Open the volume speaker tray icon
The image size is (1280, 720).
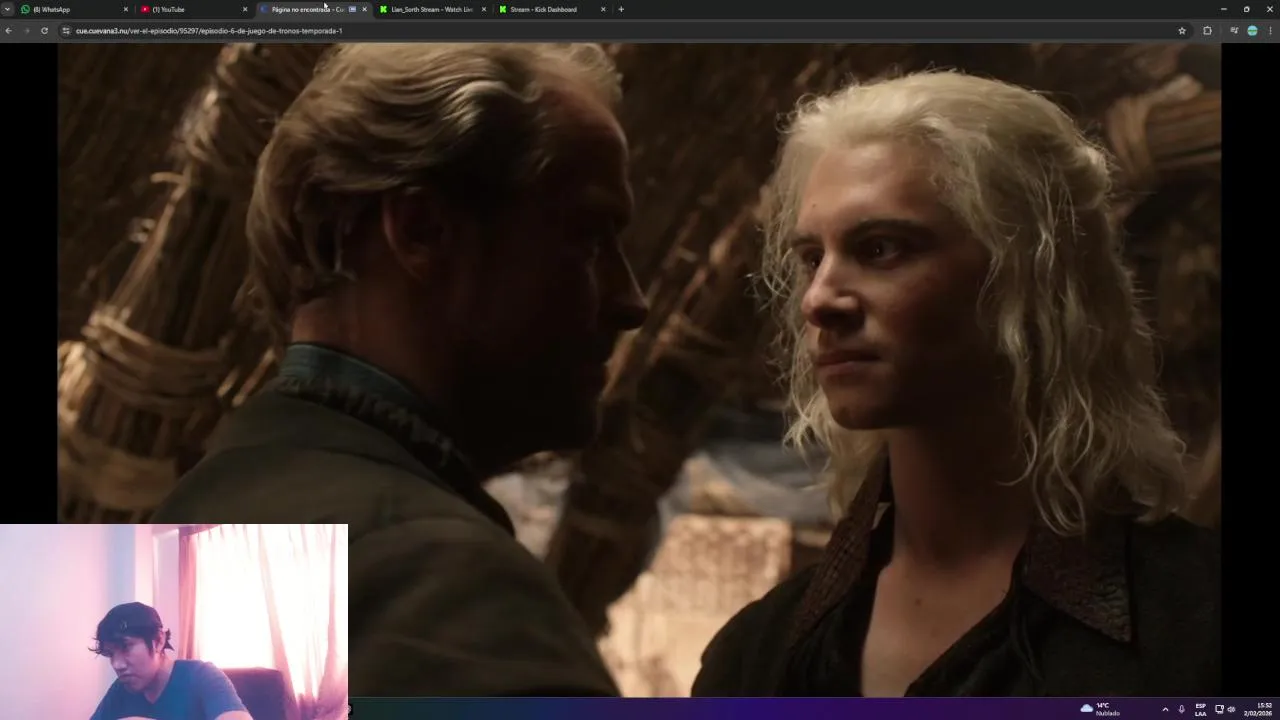[x=1231, y=709]
